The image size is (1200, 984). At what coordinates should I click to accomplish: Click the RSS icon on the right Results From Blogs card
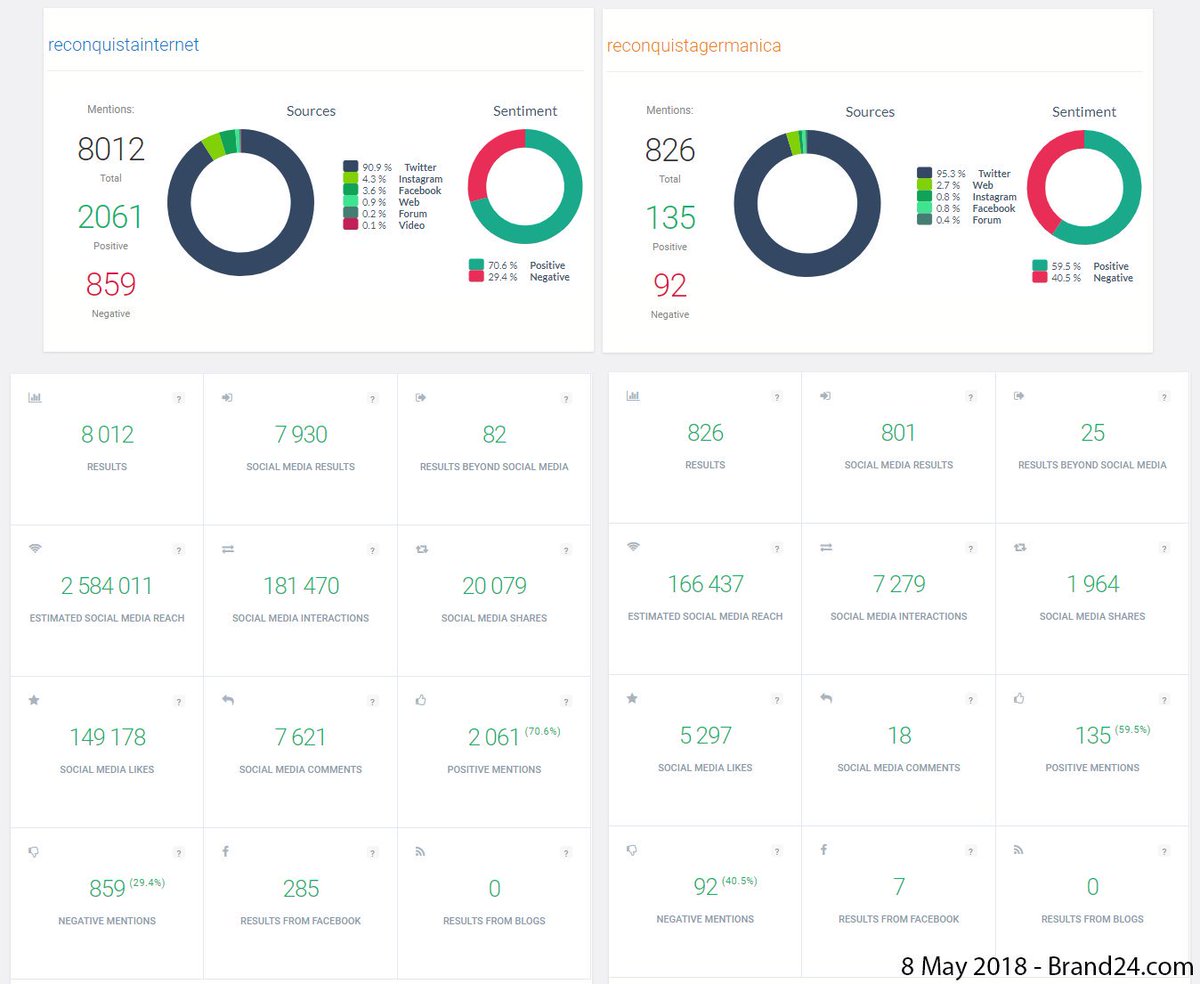(1019, 850)
